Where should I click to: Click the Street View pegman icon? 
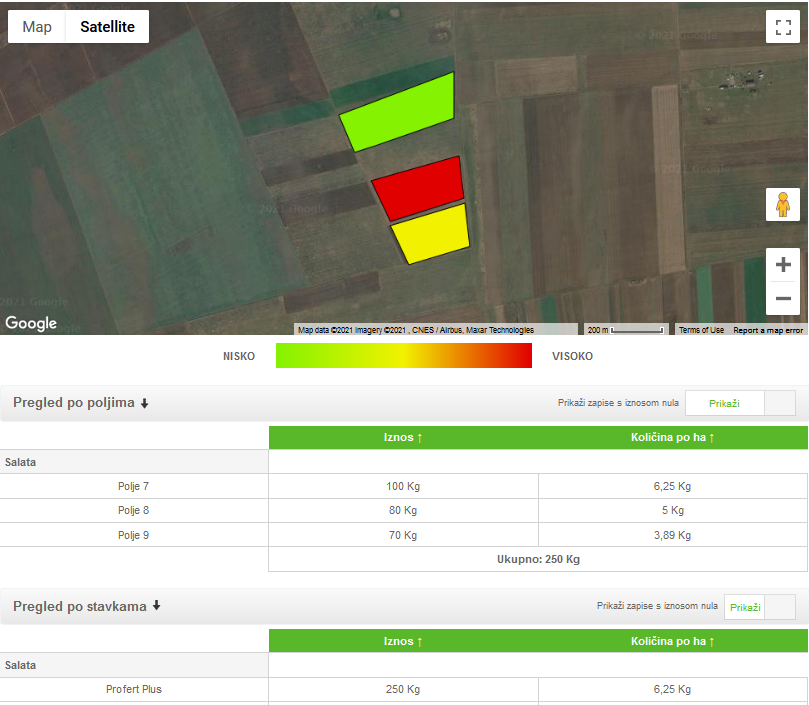click(783, 205)
